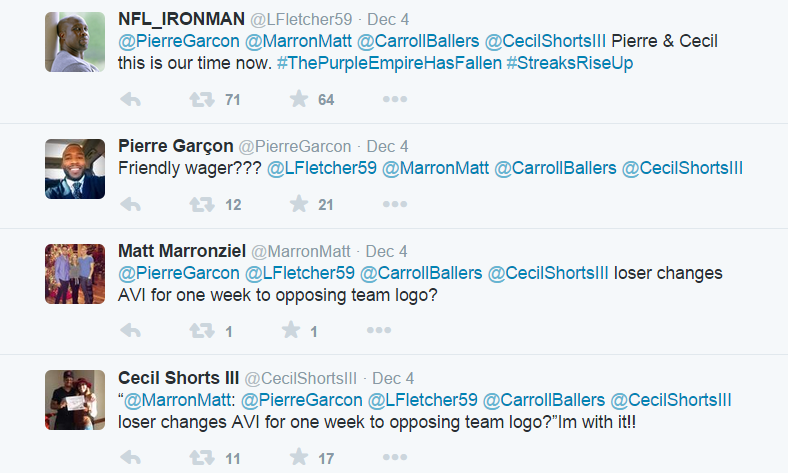This screenshot has width=788, height=473.
Task: Open more options on NFL_IRONMAN's tweet
Action: point(395,99)
